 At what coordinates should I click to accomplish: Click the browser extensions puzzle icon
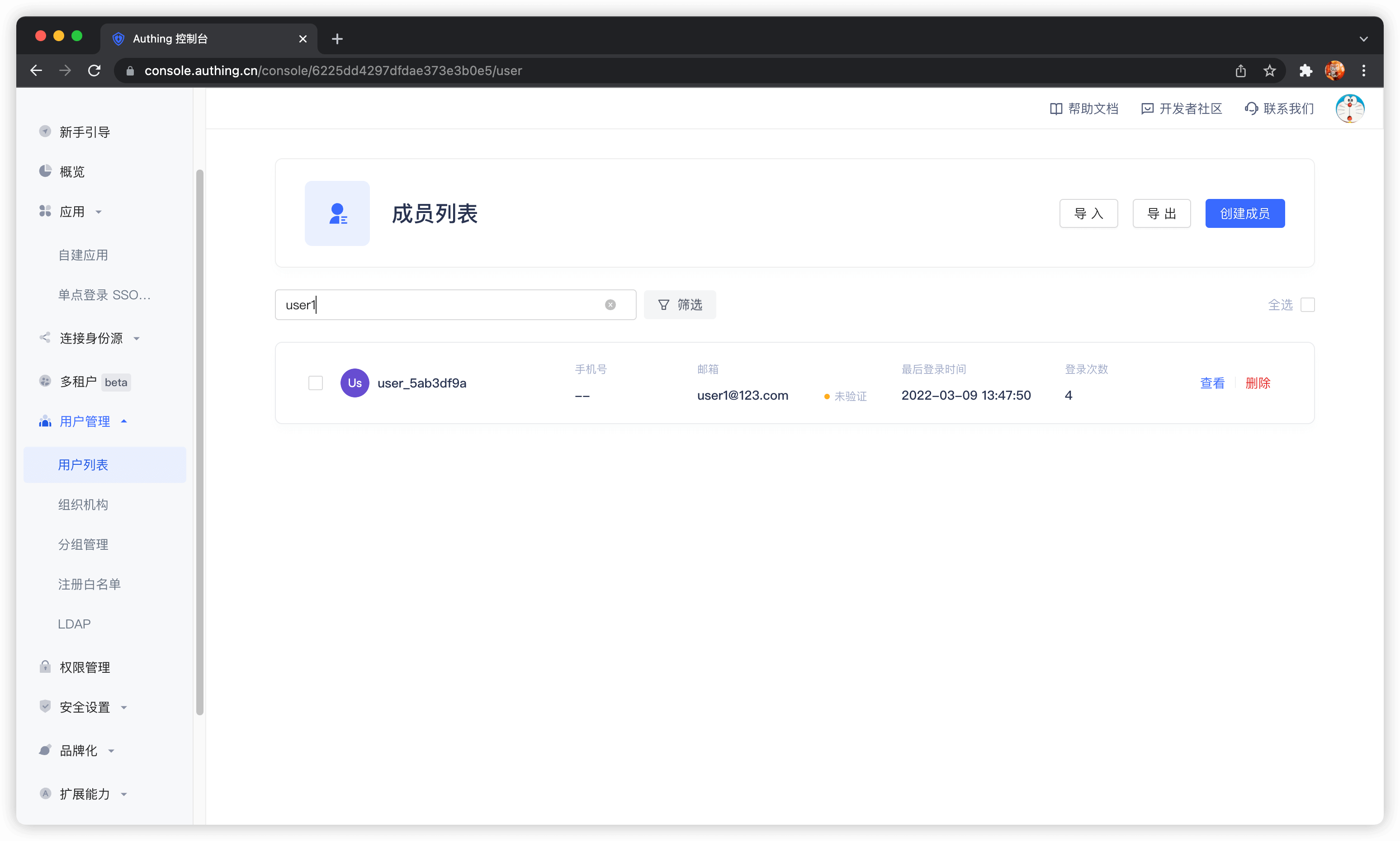tap(1306, 71)
